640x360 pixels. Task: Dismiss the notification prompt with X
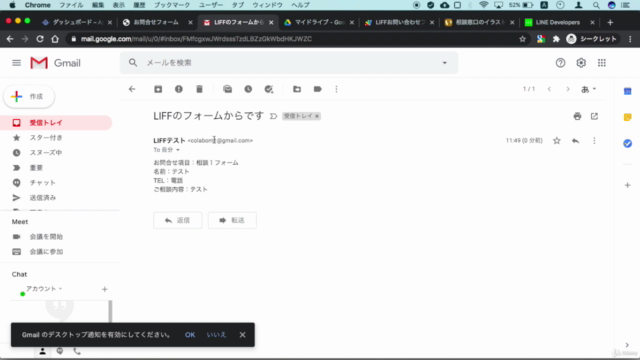point(242,335)
